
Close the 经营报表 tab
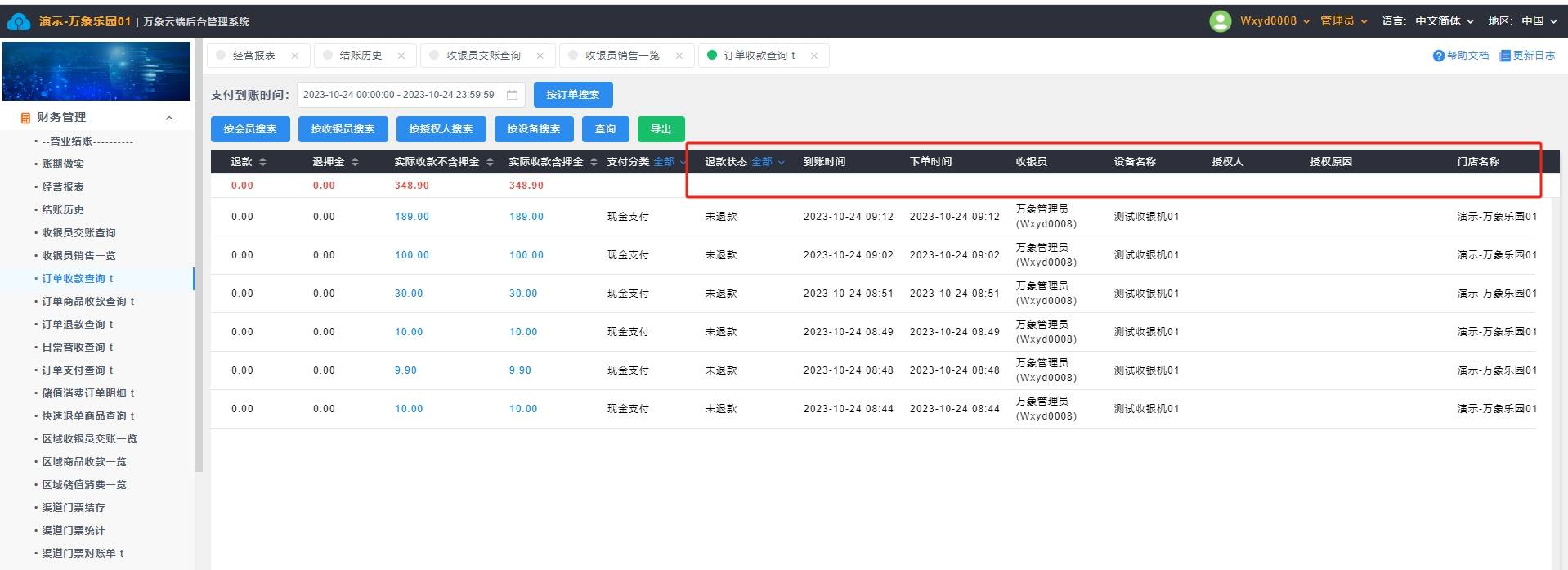[x=295, y=56]
